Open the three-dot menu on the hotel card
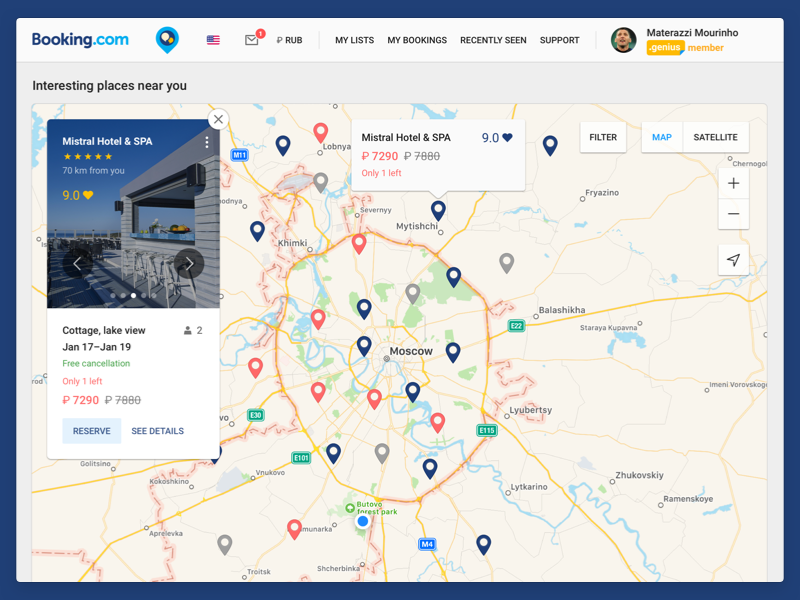The height and width of the screenshot is (600, 800). [206, 143]
